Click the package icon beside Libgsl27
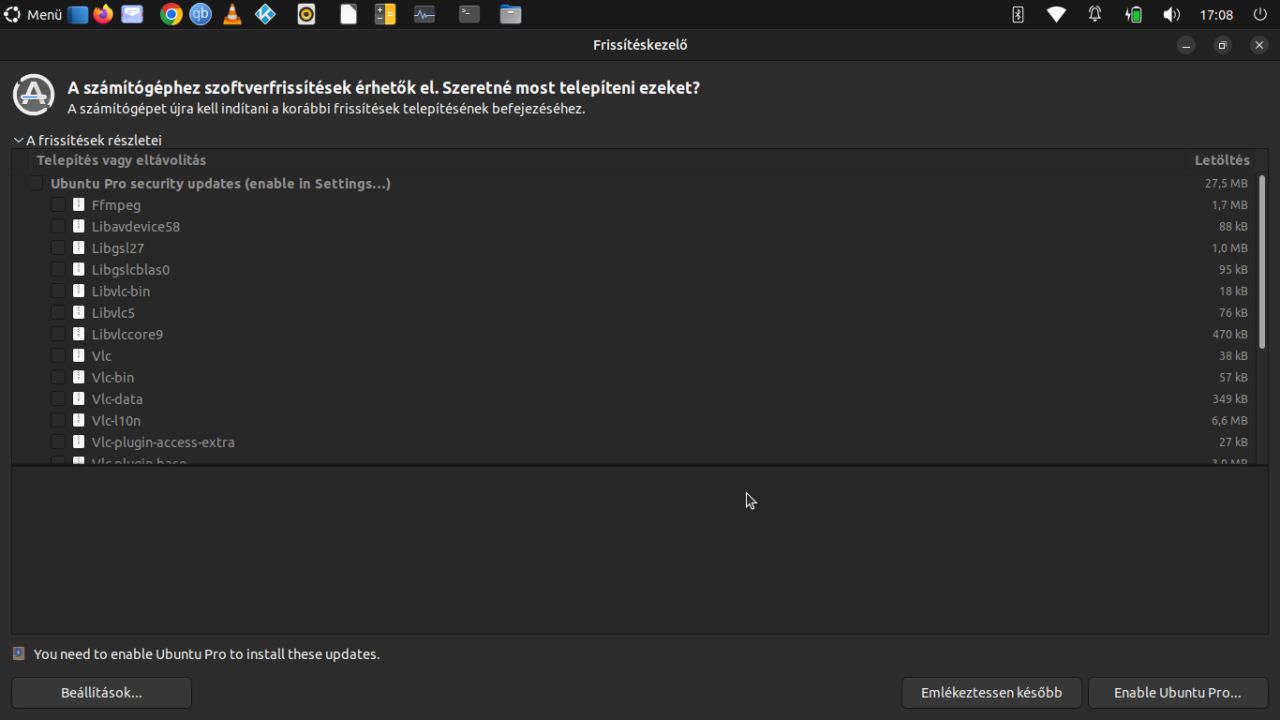Viewport: 1280px width, 720px height. point(79,248)
